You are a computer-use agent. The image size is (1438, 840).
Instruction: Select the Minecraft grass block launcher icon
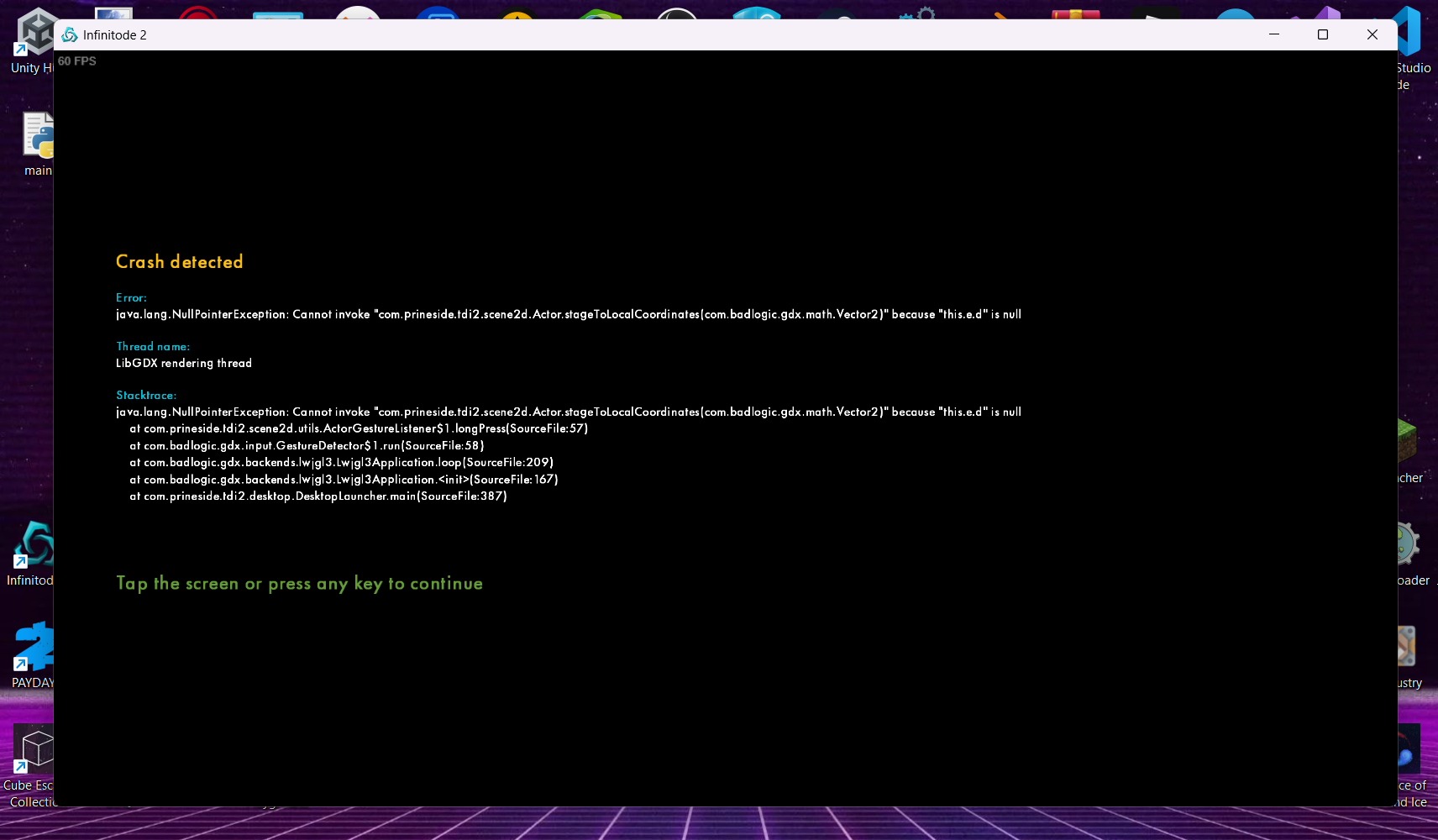click(x=1409, y=441)
